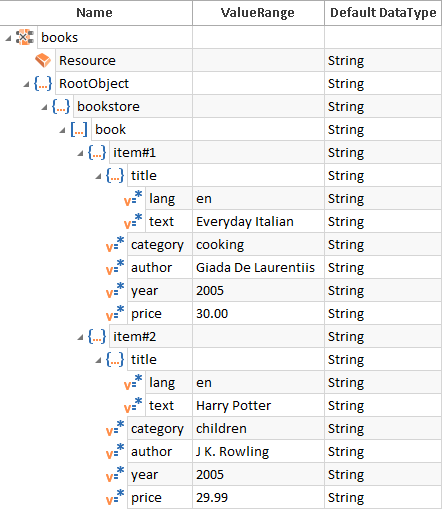Viewport: 442px width, 509px height.
Task: Click the Name column header
Action: coord(96,13)
